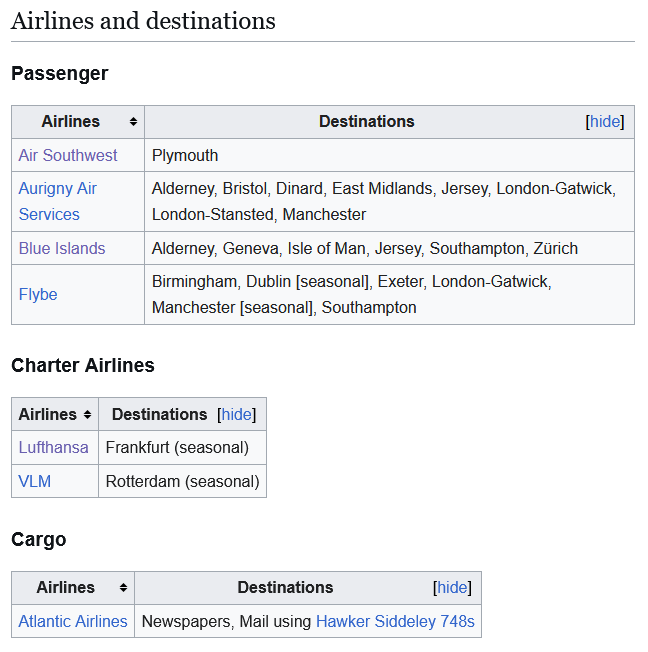Sort Passenger table by Airlines column
Viewport: 648px width, 652px height.
tap(133, 122)
